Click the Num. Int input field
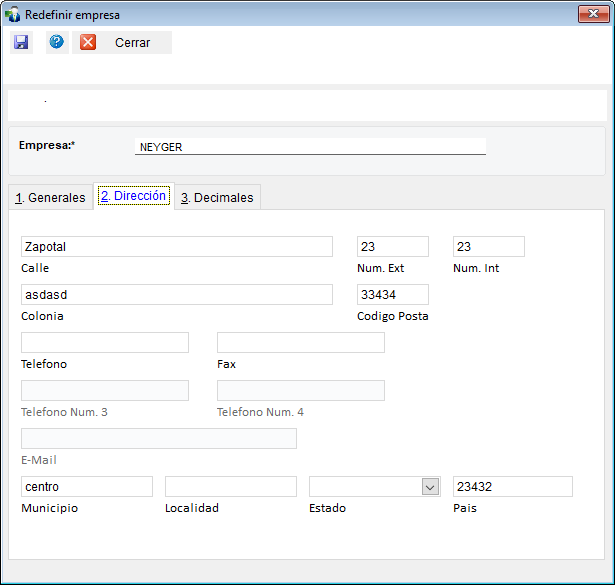This screenshot has width=615, height=585. (489, 247)
